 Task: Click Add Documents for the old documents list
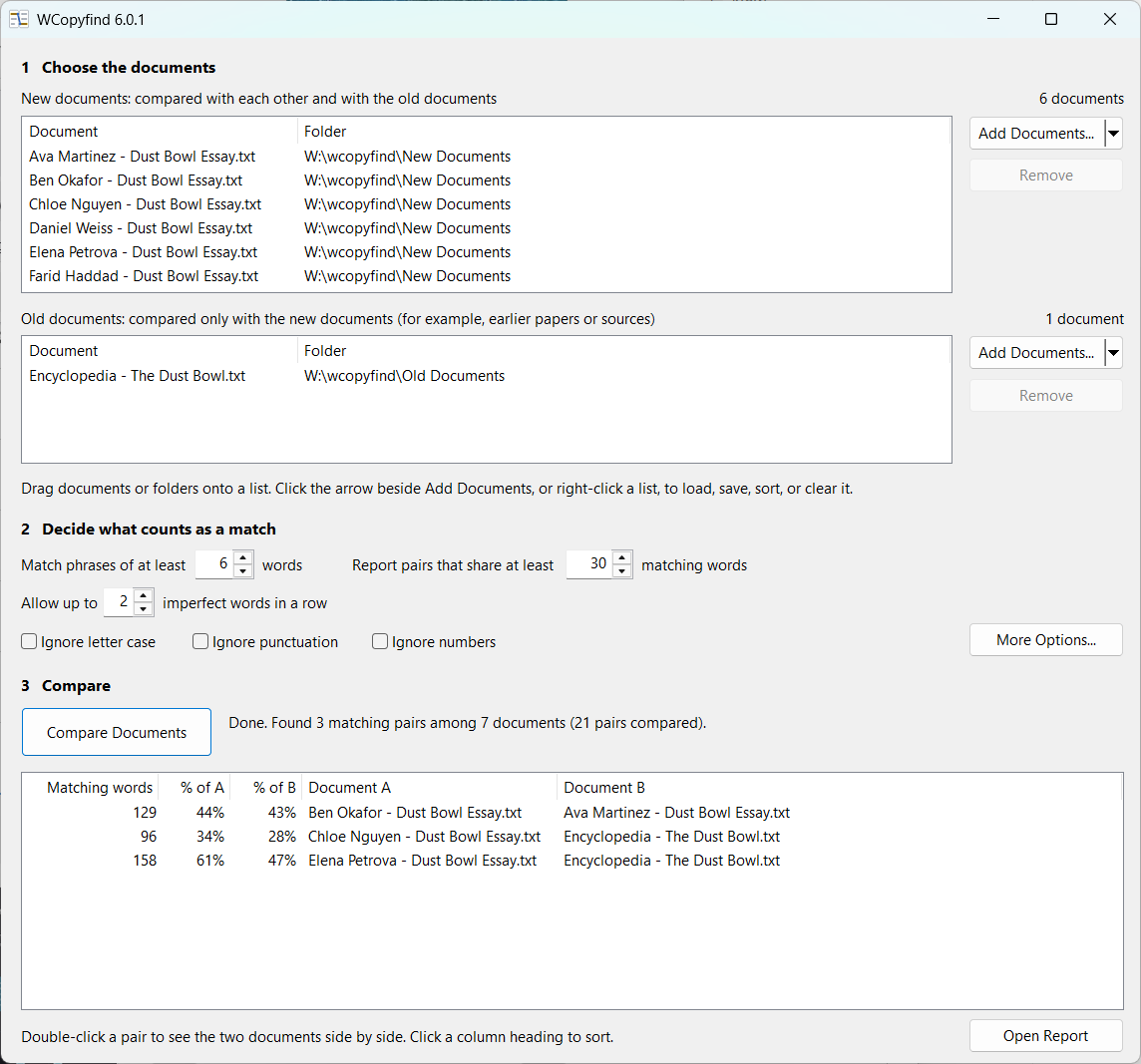click(x=1036, y=353)
